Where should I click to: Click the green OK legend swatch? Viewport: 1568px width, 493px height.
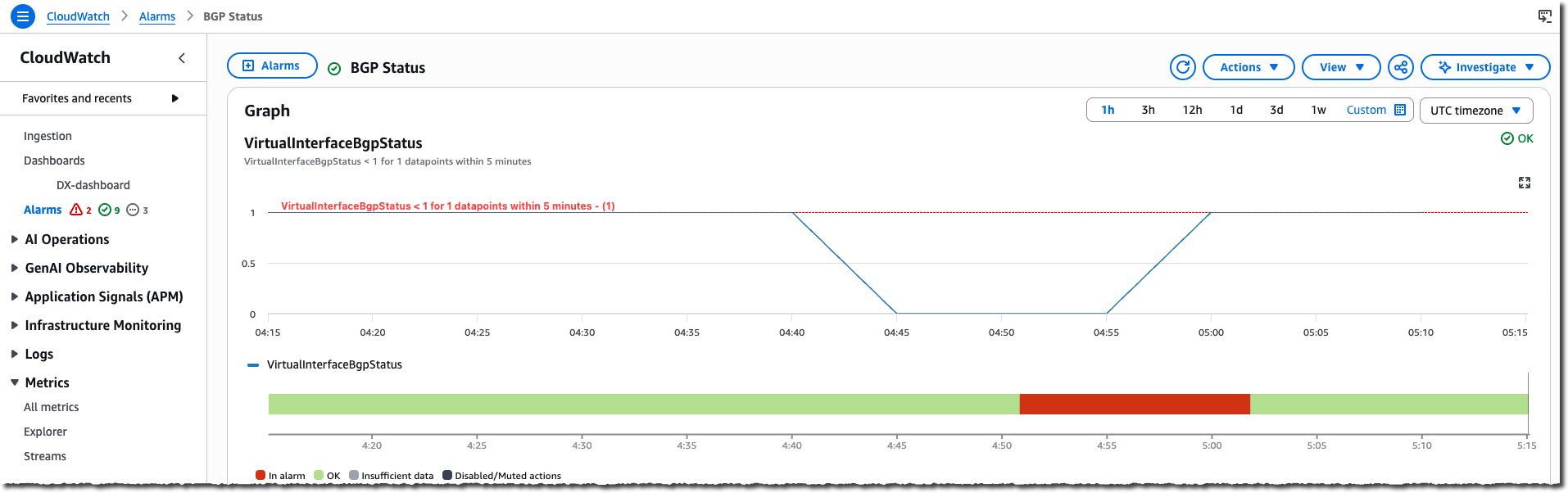(x=319, y=475)
